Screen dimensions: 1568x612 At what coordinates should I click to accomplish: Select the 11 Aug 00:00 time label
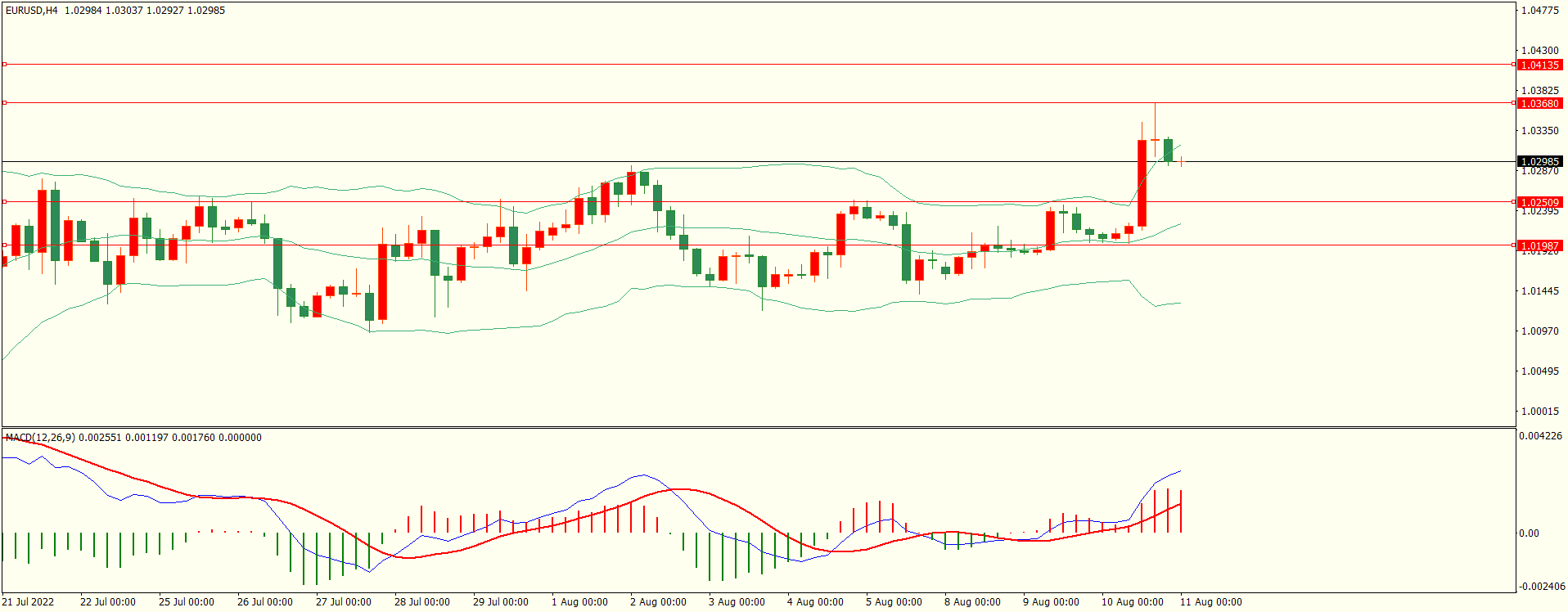pos(1210,602)
